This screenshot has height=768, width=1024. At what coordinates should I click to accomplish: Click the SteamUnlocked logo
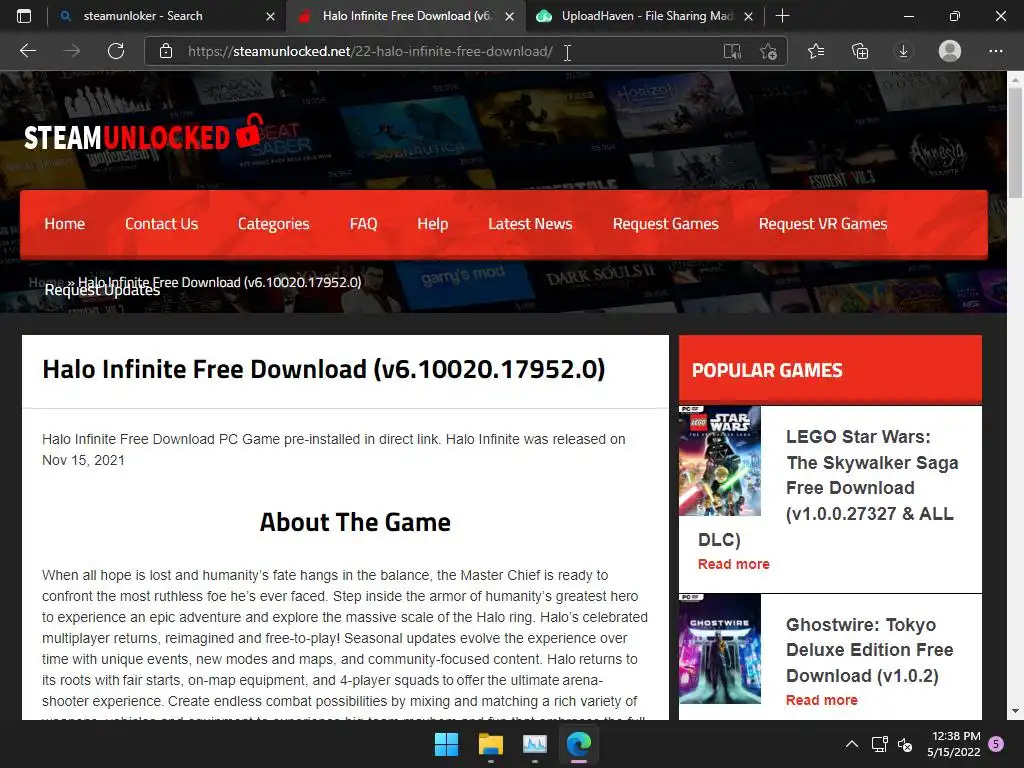(142, 134)
